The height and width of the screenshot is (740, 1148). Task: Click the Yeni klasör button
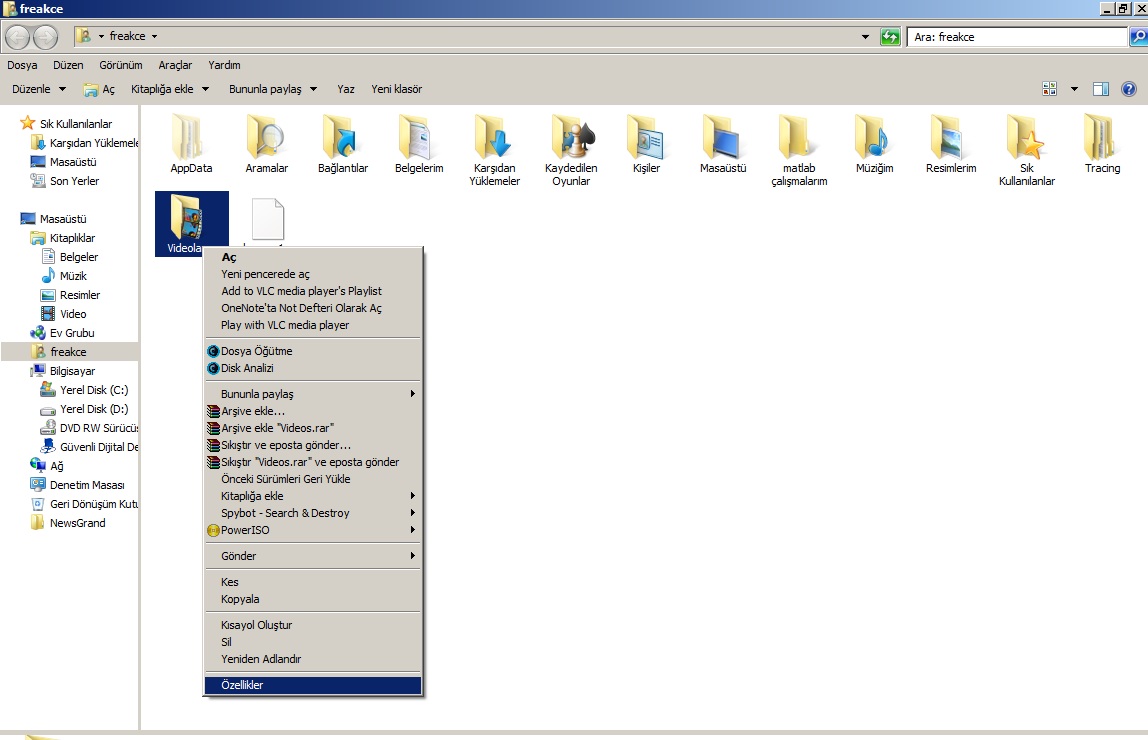point(396,89)
